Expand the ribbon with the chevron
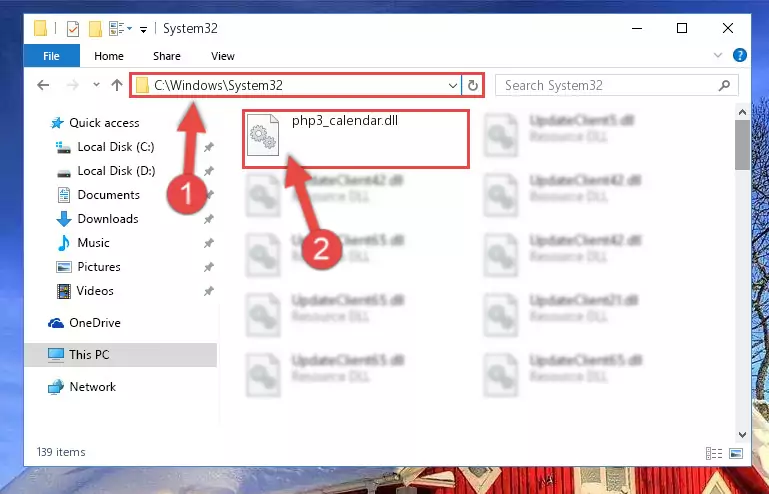The height and width of the screenshot is (494, 769). point(718,55)
